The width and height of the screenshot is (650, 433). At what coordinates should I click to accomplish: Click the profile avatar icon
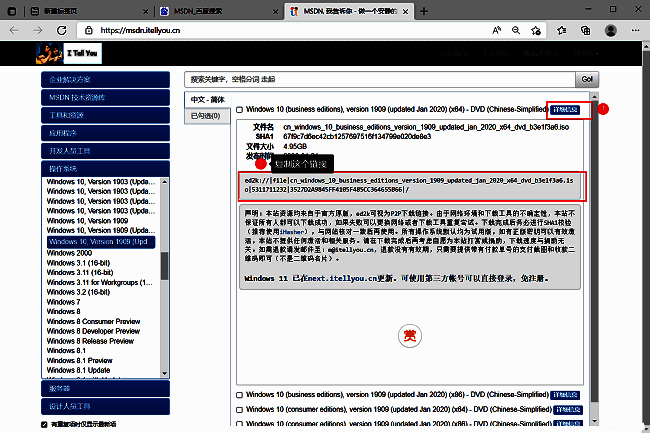click(611, 30)
